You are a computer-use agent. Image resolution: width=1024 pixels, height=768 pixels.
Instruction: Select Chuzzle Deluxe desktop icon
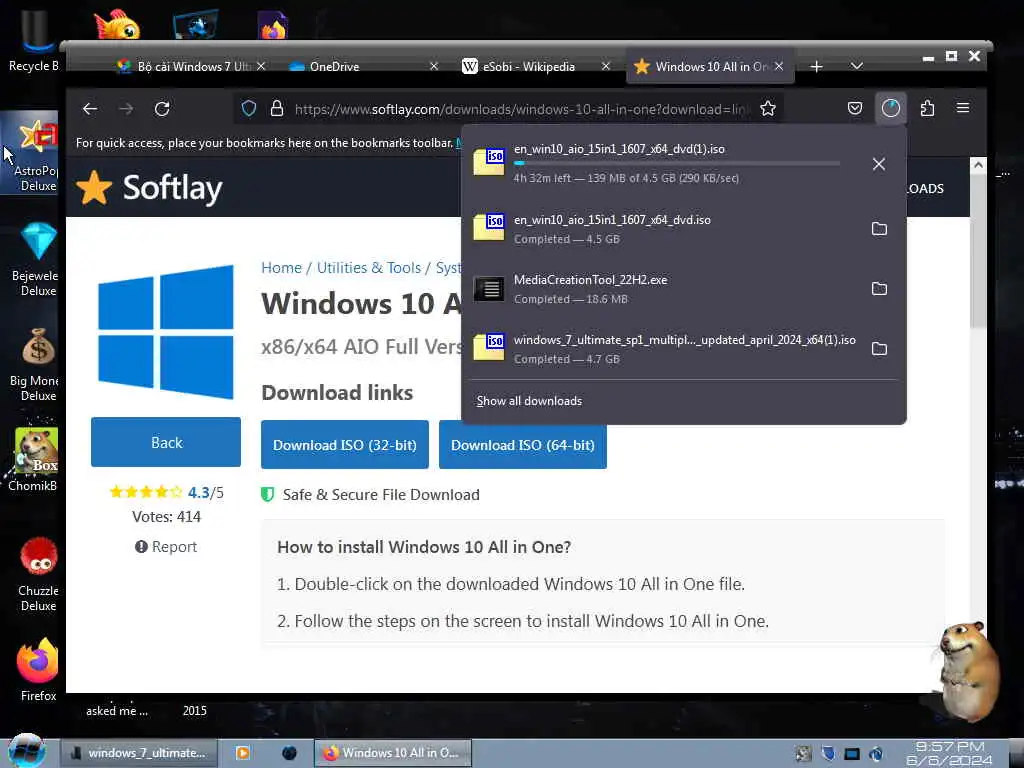pyautogui.click(x=38, y=575)
